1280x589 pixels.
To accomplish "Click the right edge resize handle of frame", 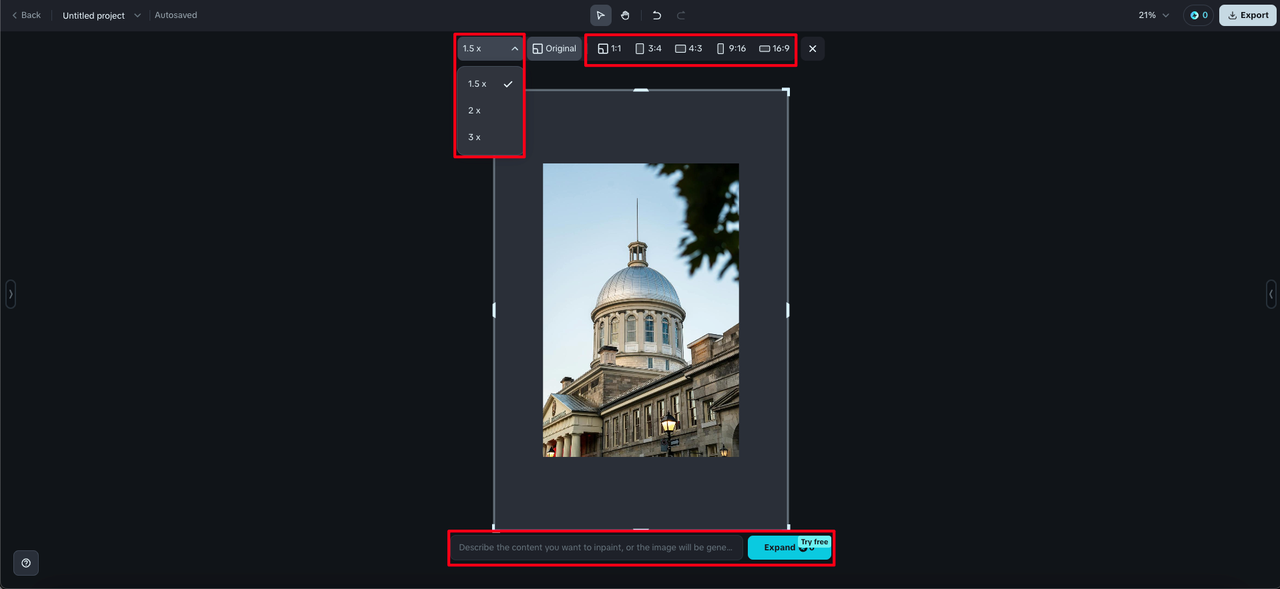I will point(788,310).
